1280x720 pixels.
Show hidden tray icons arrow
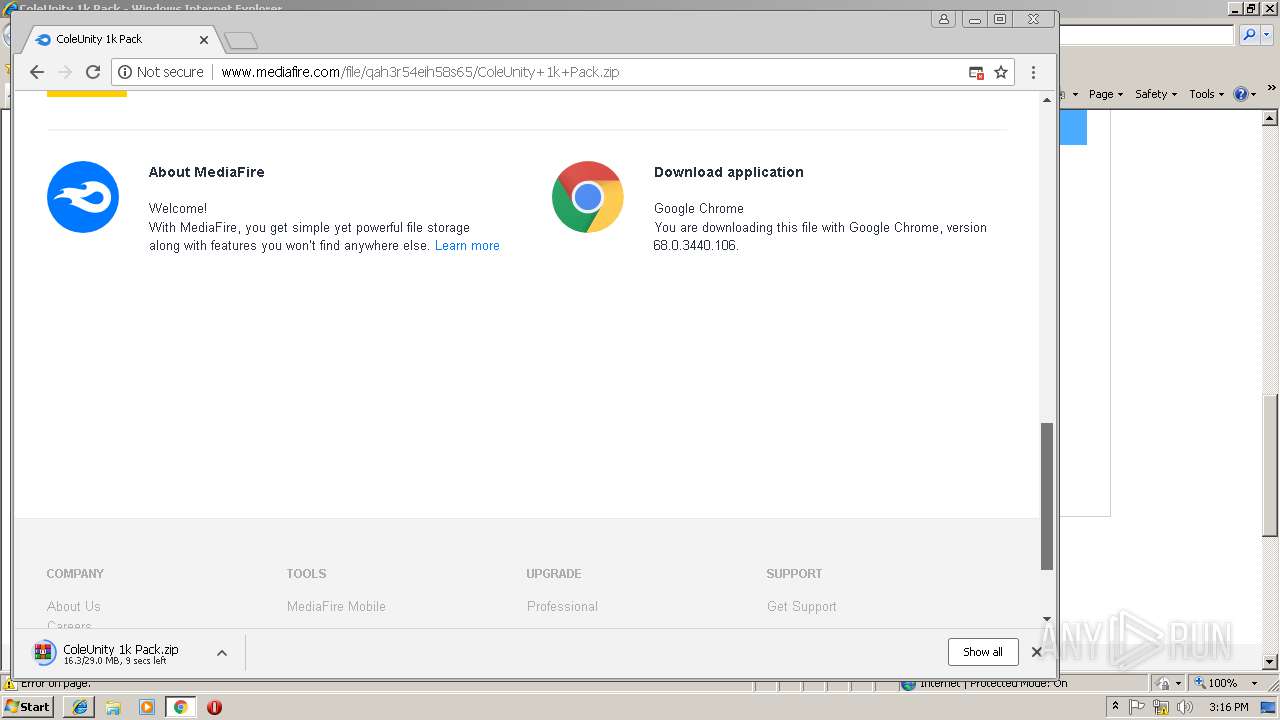click(x=1115, y=707)
